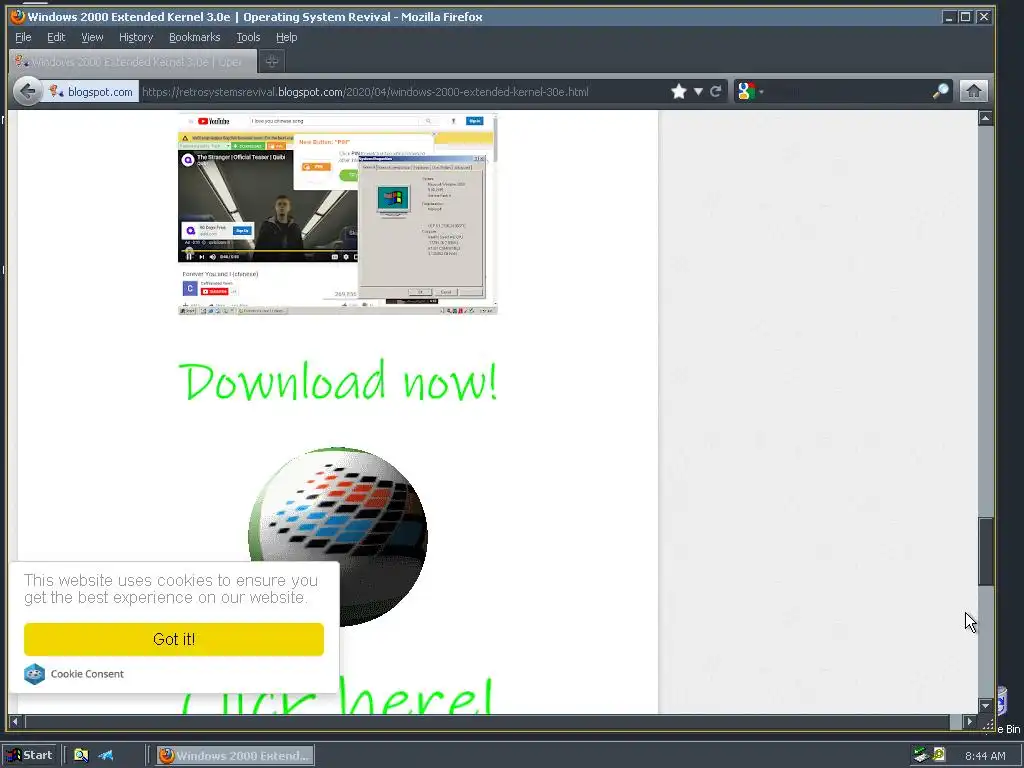
Task: Bookmark this page with the star icon
Action: pos(679,91)
